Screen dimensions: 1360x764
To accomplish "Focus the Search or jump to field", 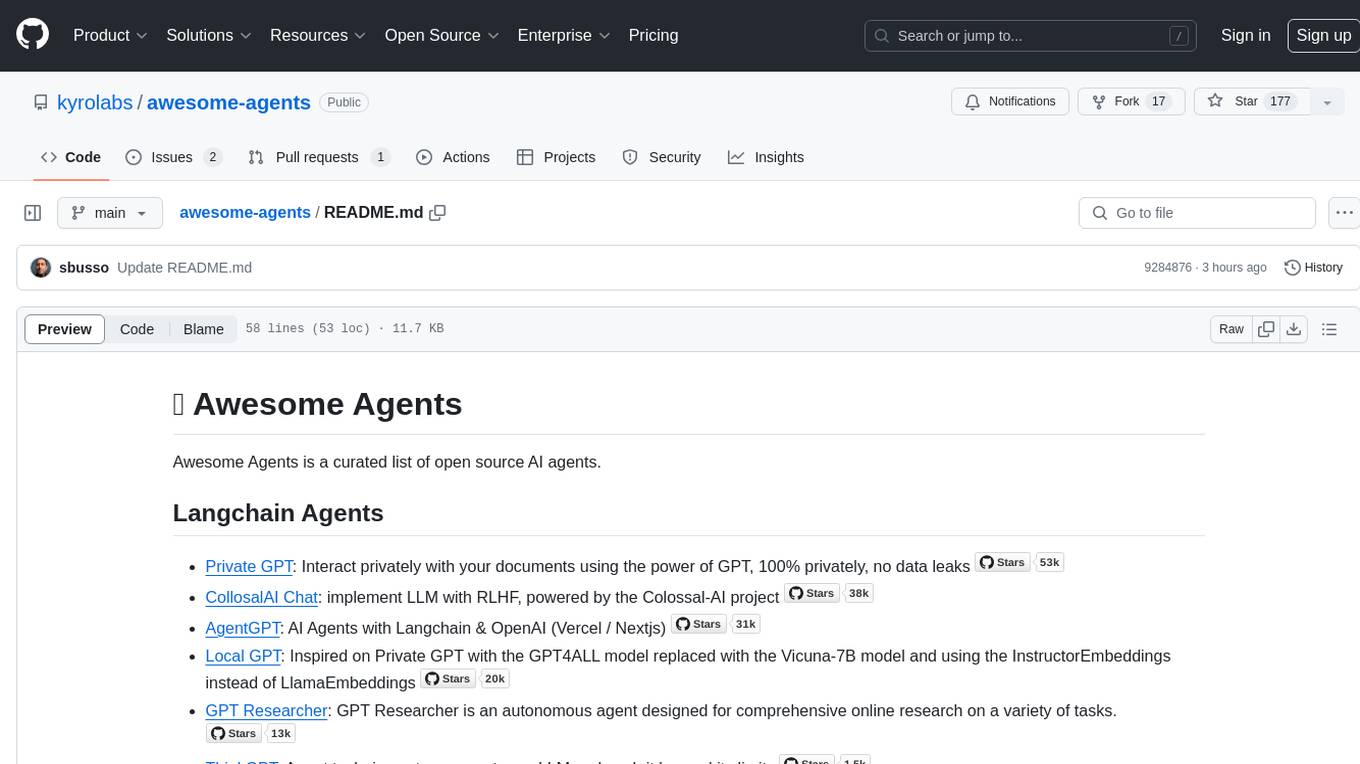I will [1031, 36].
